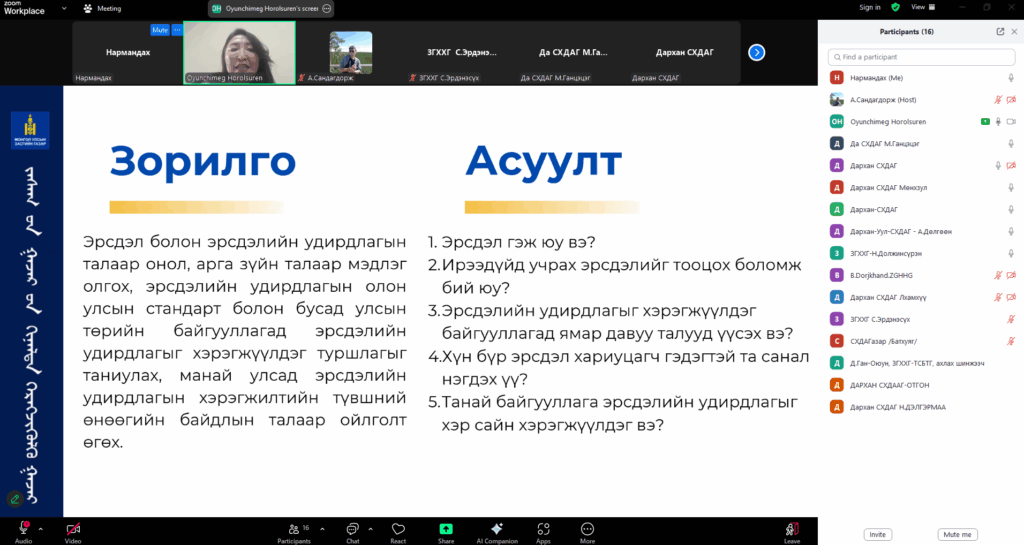Open the Participants panel icon

click(293, 528)
